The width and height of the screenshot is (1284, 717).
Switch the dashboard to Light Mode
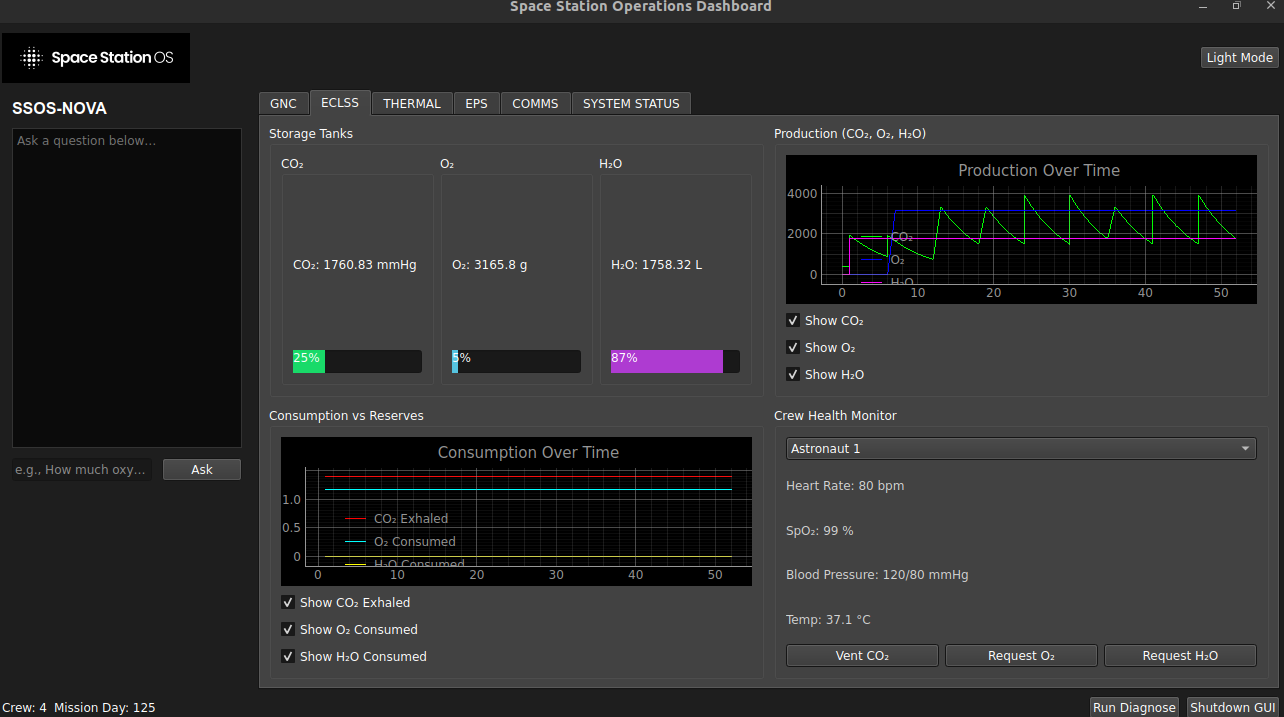(1239, 57)
